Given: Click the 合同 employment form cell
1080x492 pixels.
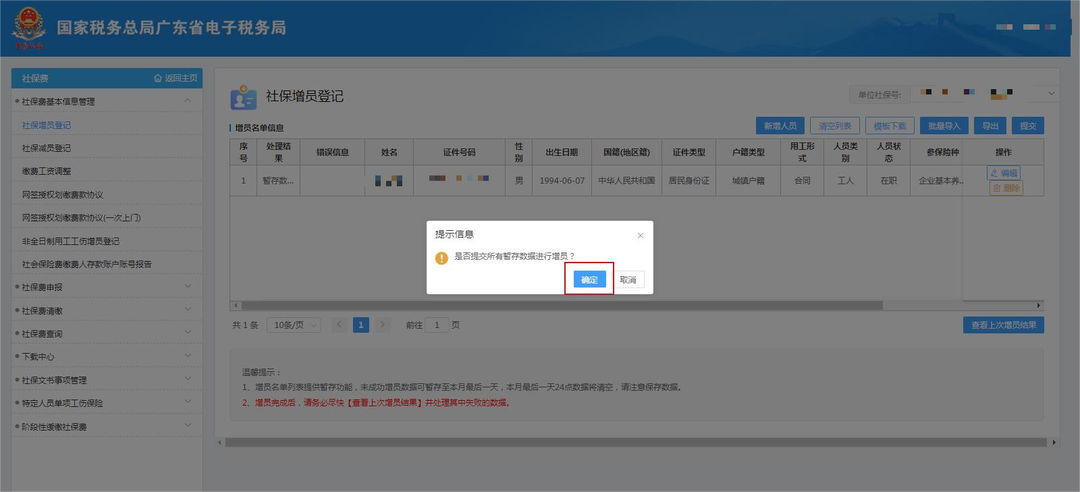Looking at the screenshot, I should coord(802,181).
